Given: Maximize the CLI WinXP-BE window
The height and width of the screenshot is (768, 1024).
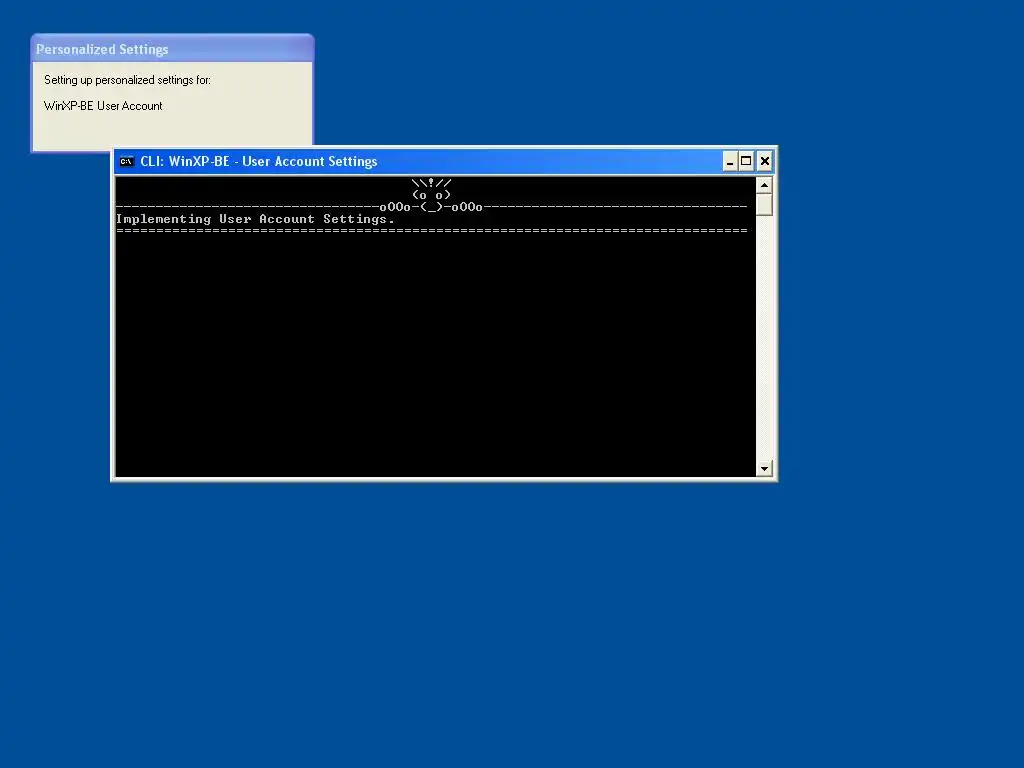Looking at the screenshot, I should (x=746, y=161).
